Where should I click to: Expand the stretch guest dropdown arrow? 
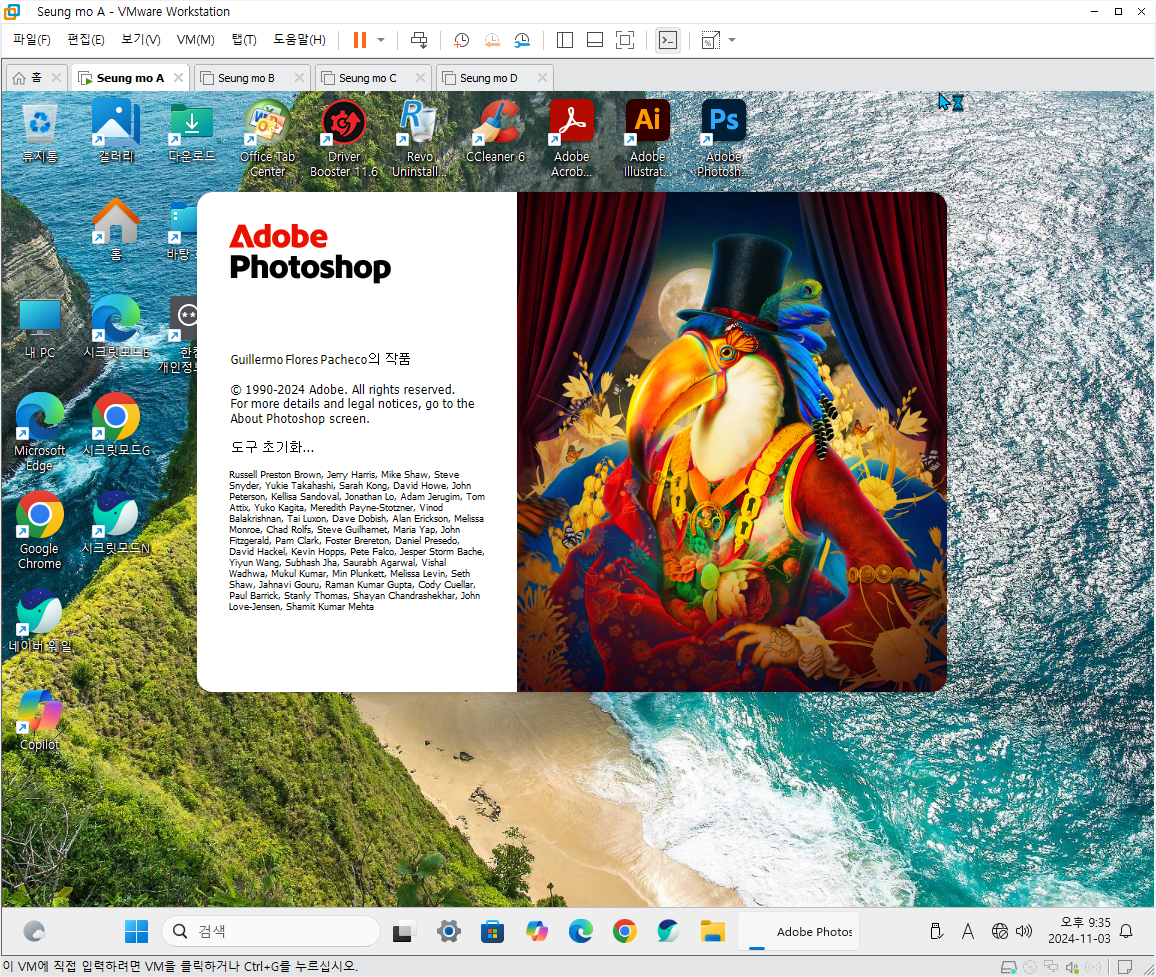pyautogui.click(x=732, y=40)
